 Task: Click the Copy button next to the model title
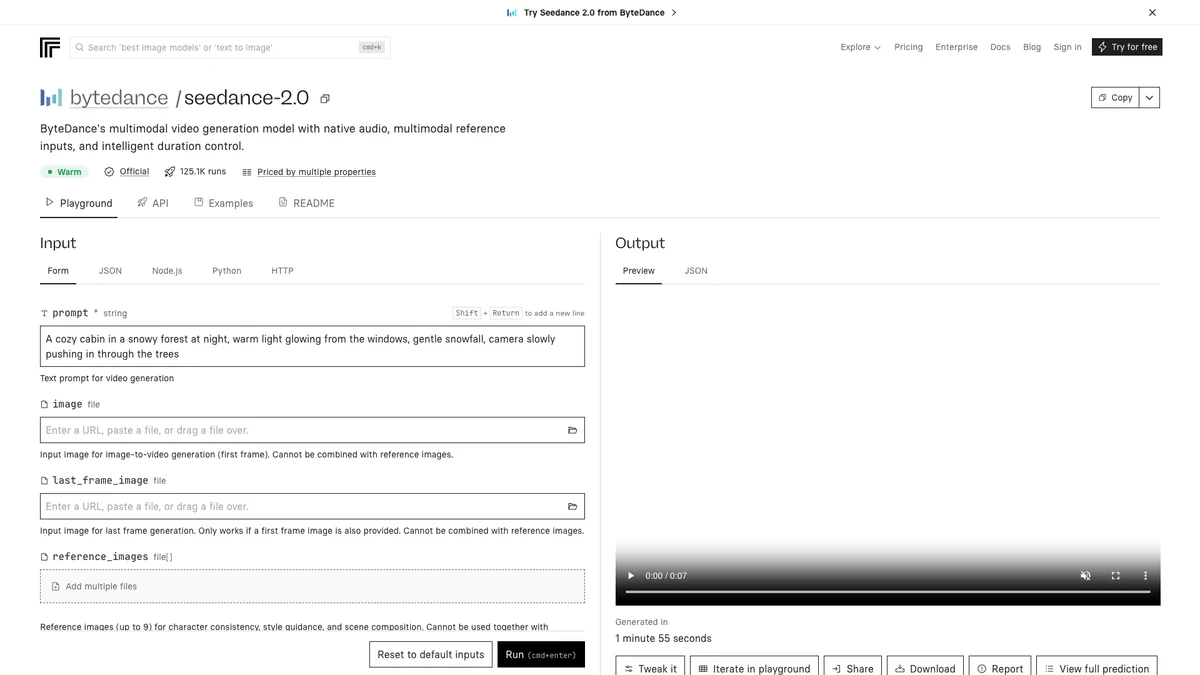coord(1115,98)
